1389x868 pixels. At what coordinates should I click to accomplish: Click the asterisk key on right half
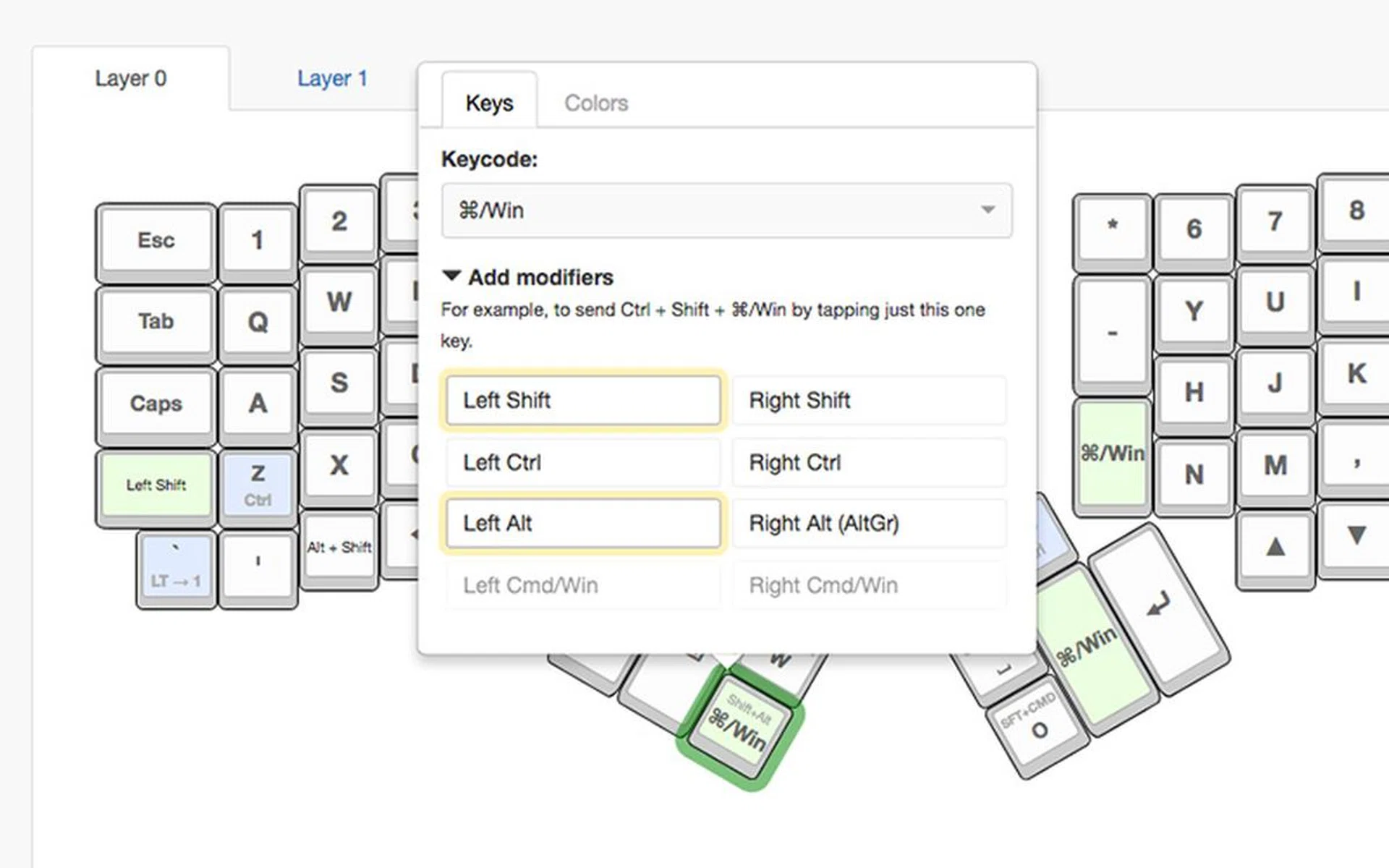[x=1112, y=228]
